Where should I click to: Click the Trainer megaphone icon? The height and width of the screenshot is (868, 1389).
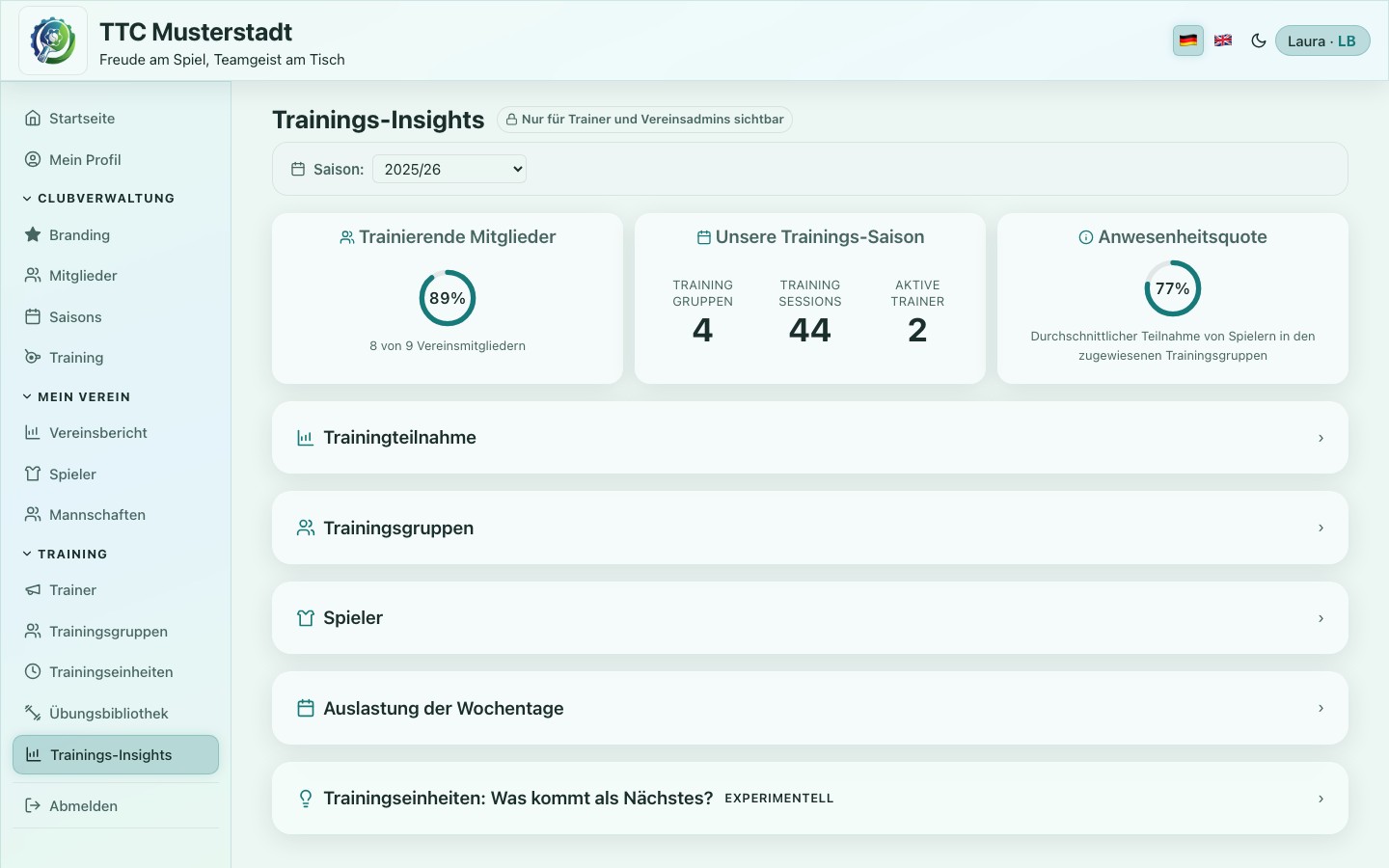click(33, 589)
